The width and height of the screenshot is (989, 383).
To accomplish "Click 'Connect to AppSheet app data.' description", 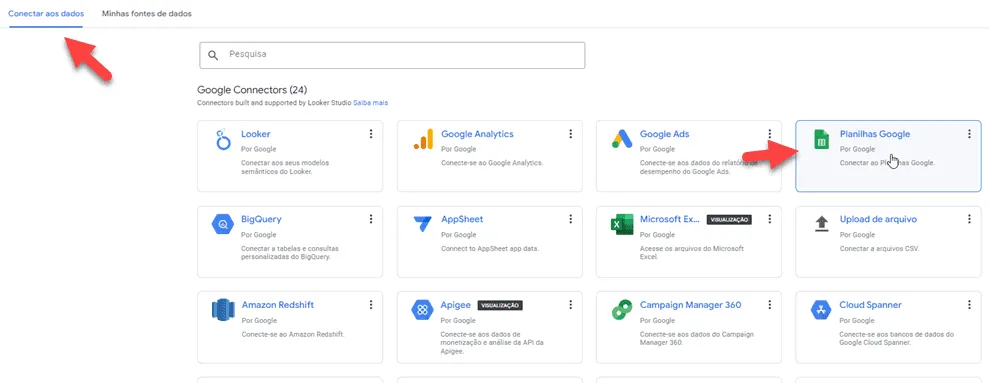I will 489,249.
